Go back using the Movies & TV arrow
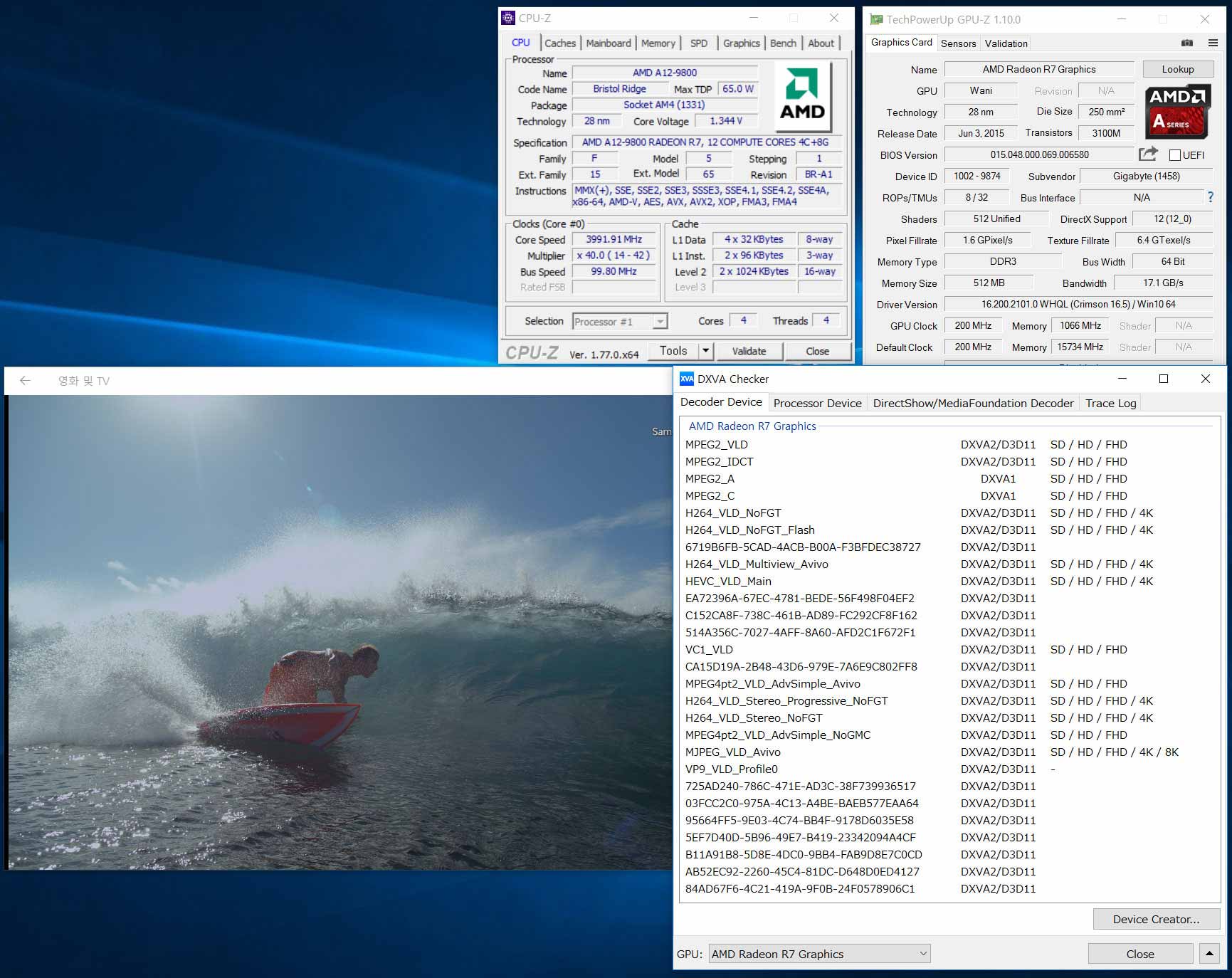The width and height of the screenshot is (1232, 978). (25, 381)
